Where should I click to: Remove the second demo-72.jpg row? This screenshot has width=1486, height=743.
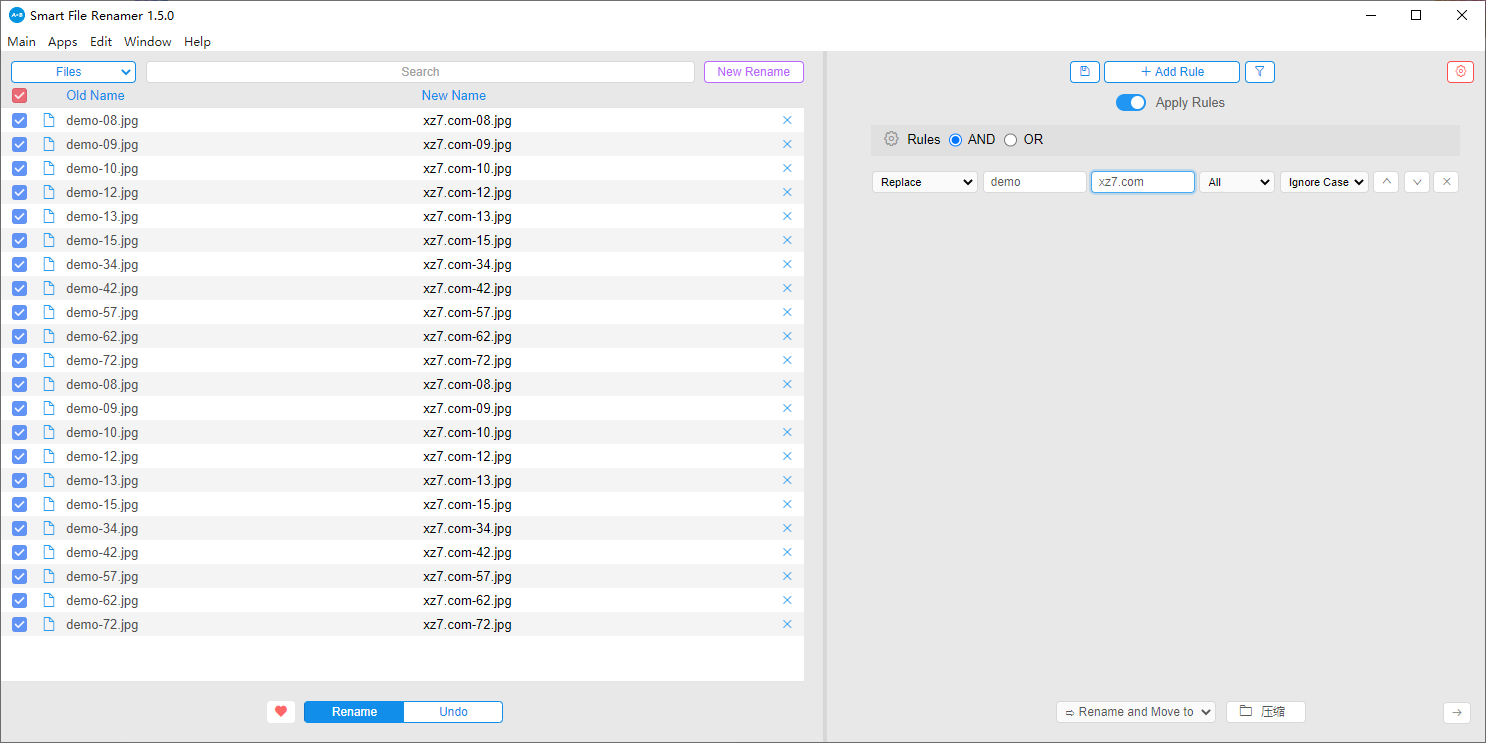click(787, 624)
